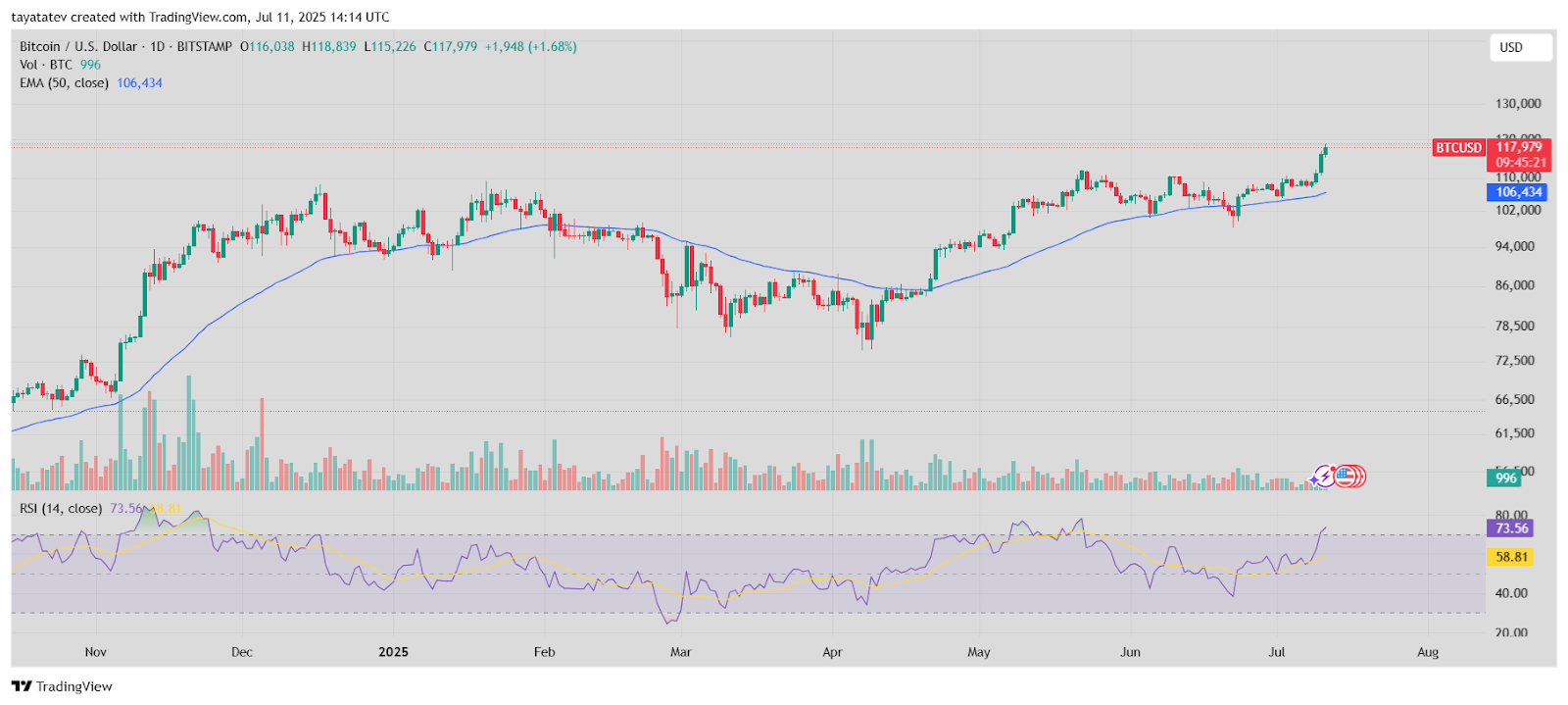Image resolution: width=1568 pixels, height=705 pixels.
Task: Click the yellow 58.81 RSI average label
Action: tap(1511, 557)
